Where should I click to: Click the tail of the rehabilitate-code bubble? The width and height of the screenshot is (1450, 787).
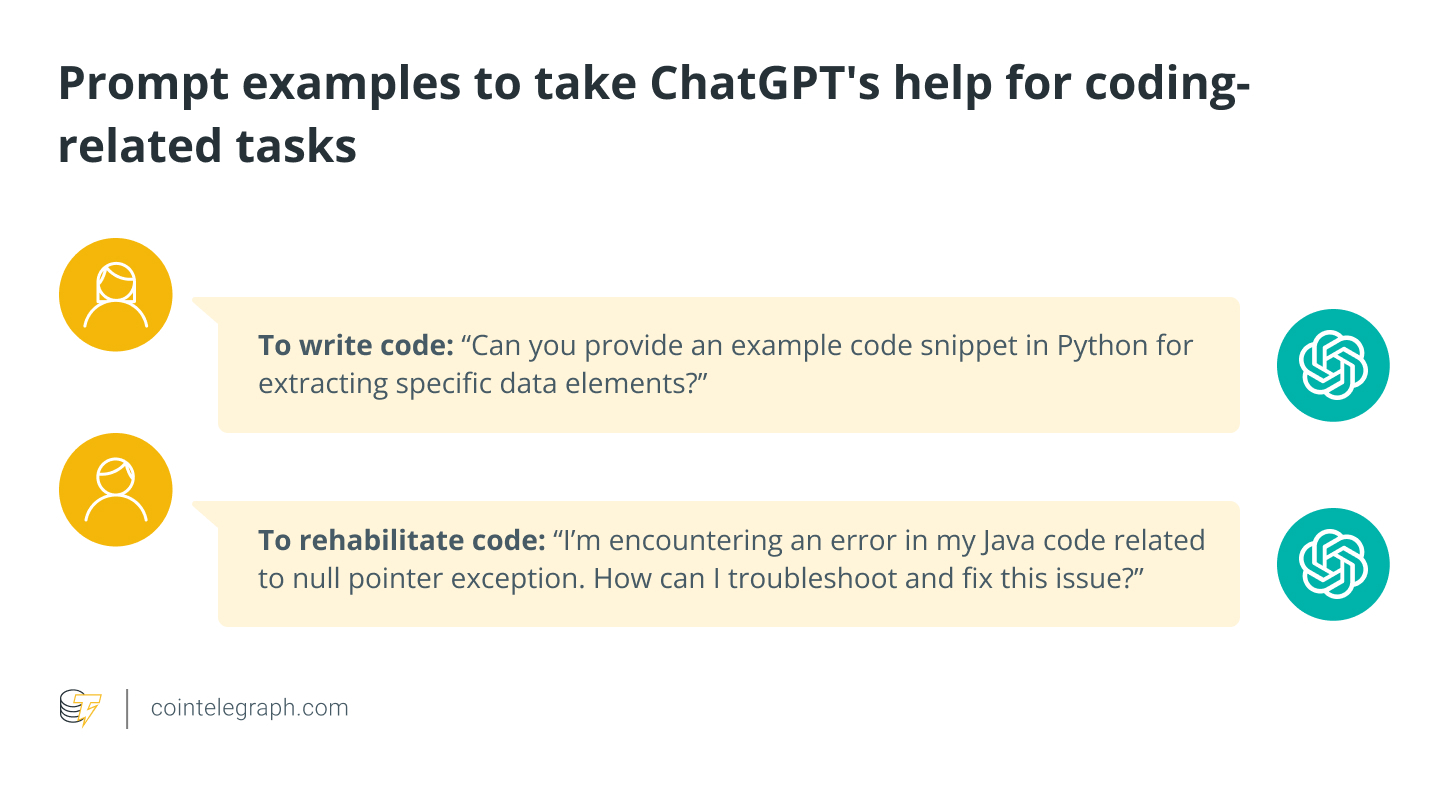pos(205,512)
